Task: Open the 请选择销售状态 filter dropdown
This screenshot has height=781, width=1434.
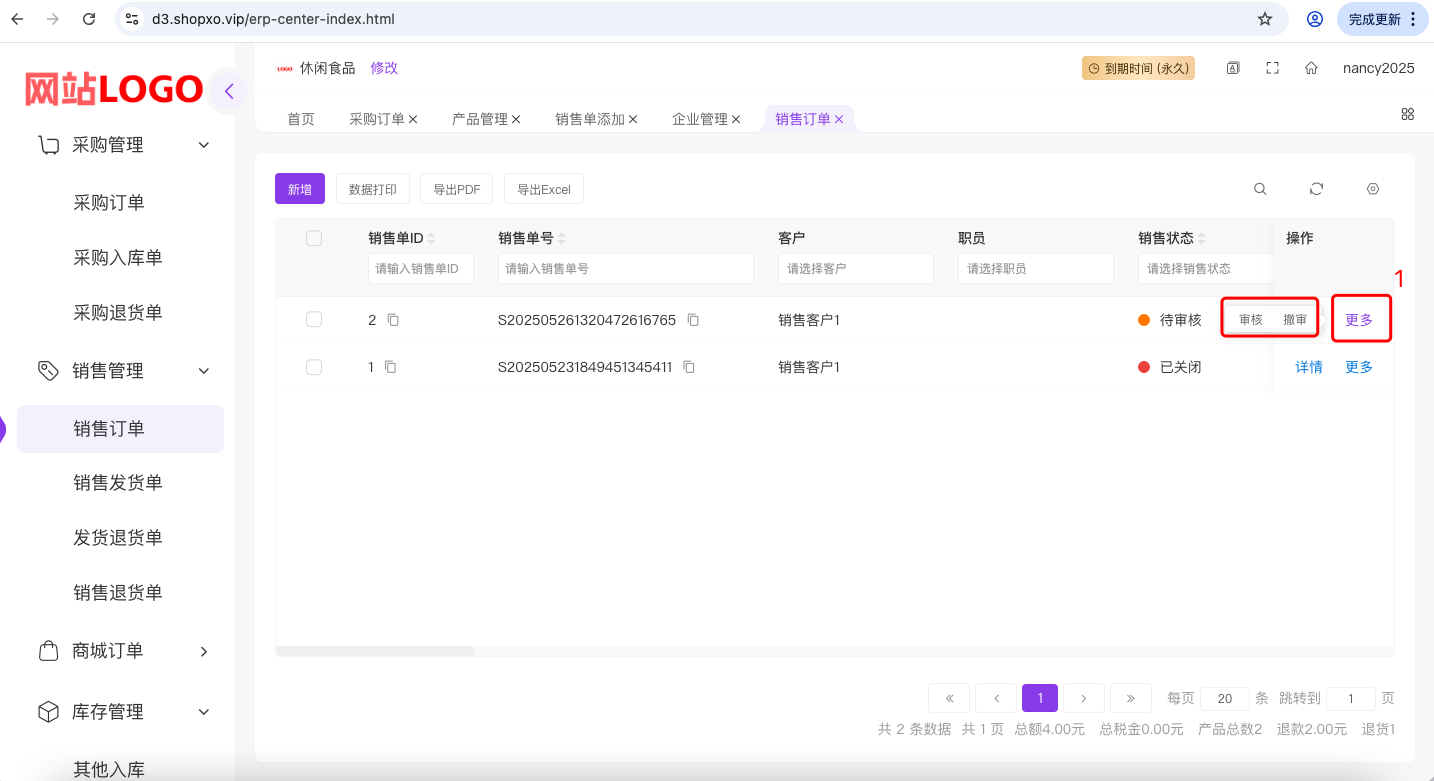Action: pyautogui.click(x=1206, y=268)
